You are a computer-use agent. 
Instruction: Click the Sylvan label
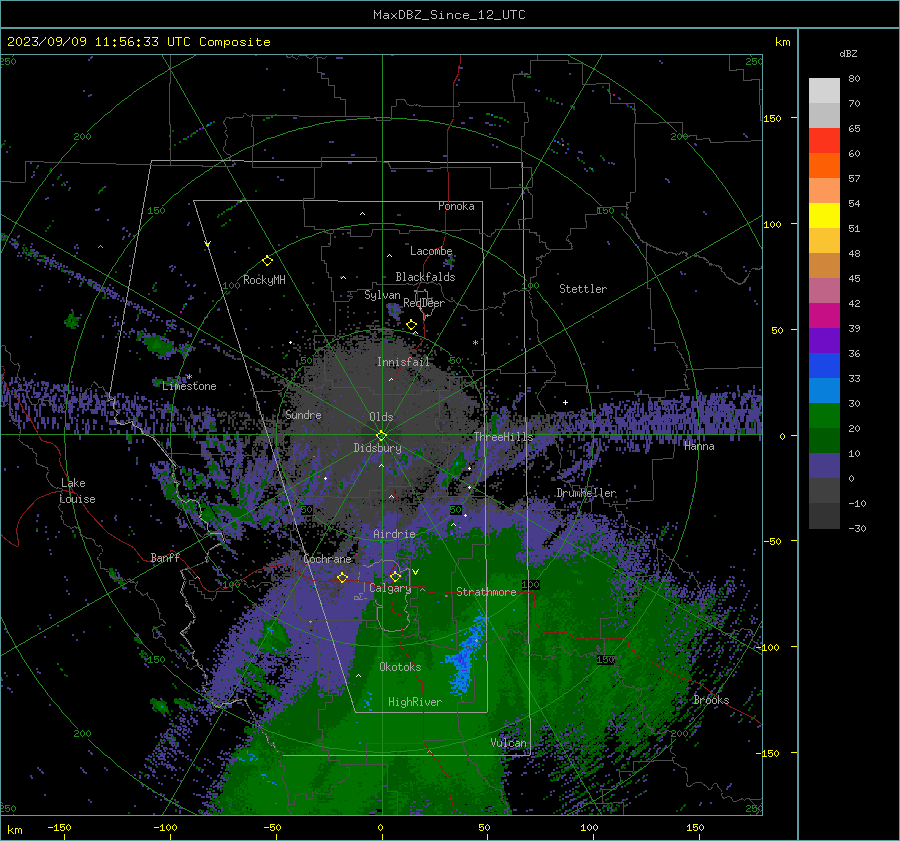coord(382,295)
